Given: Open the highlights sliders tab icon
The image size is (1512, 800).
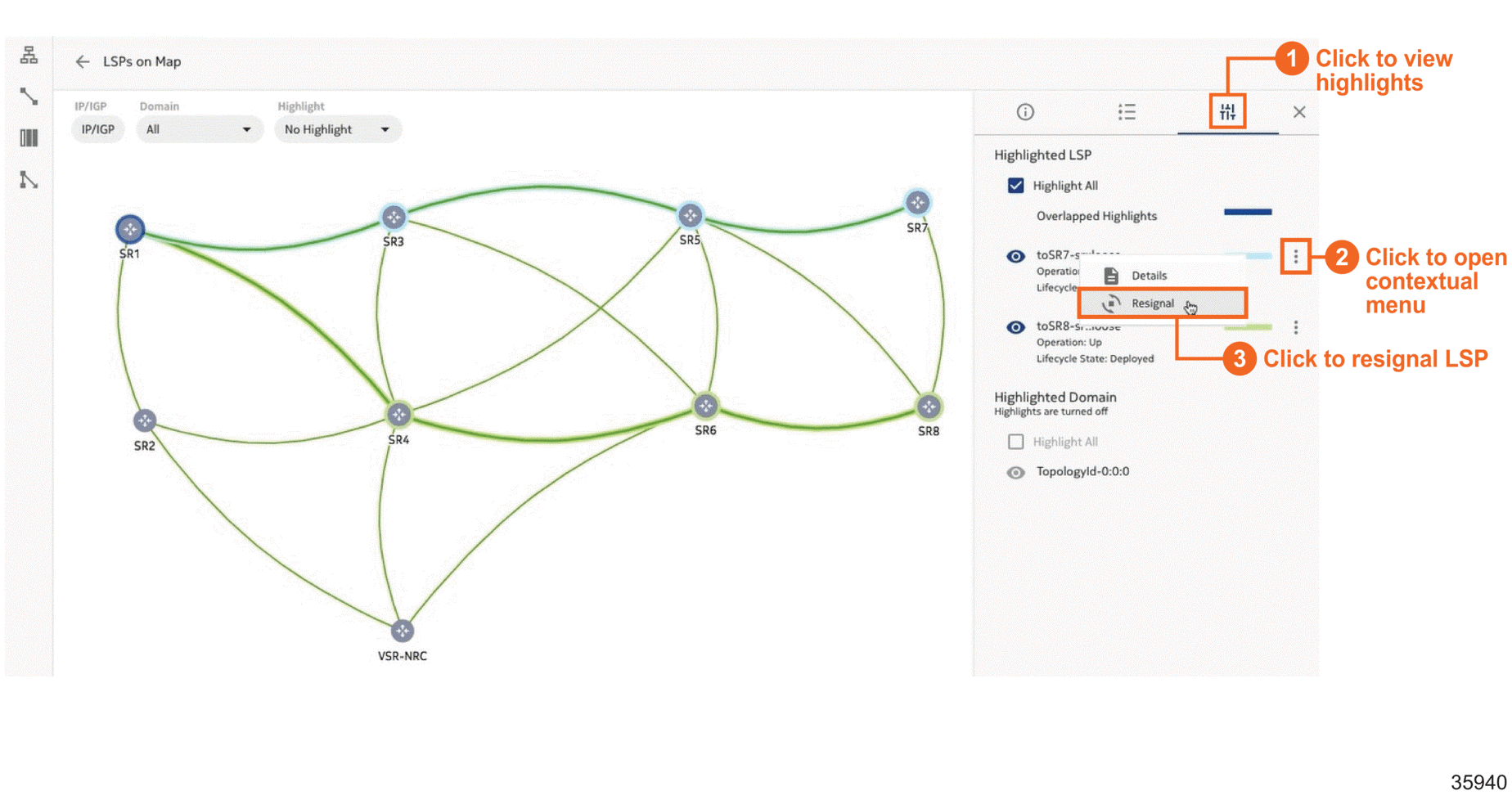Looking at the screenshot, I should tap(1227, 112).
